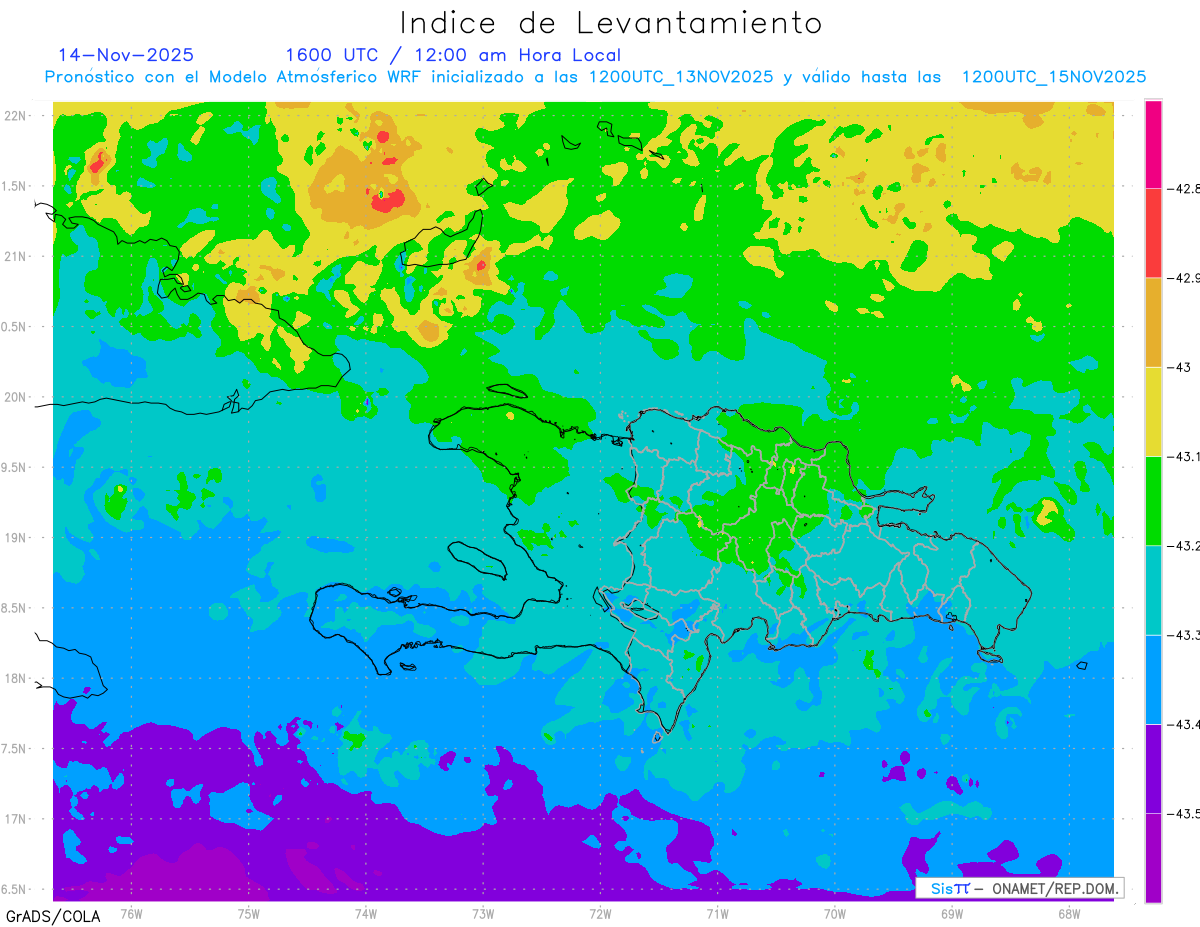Image resolution: width=1200 pixels, height=927 pixels.
Task: Click the legend value "-43.3"
Action: point(1184,634)
